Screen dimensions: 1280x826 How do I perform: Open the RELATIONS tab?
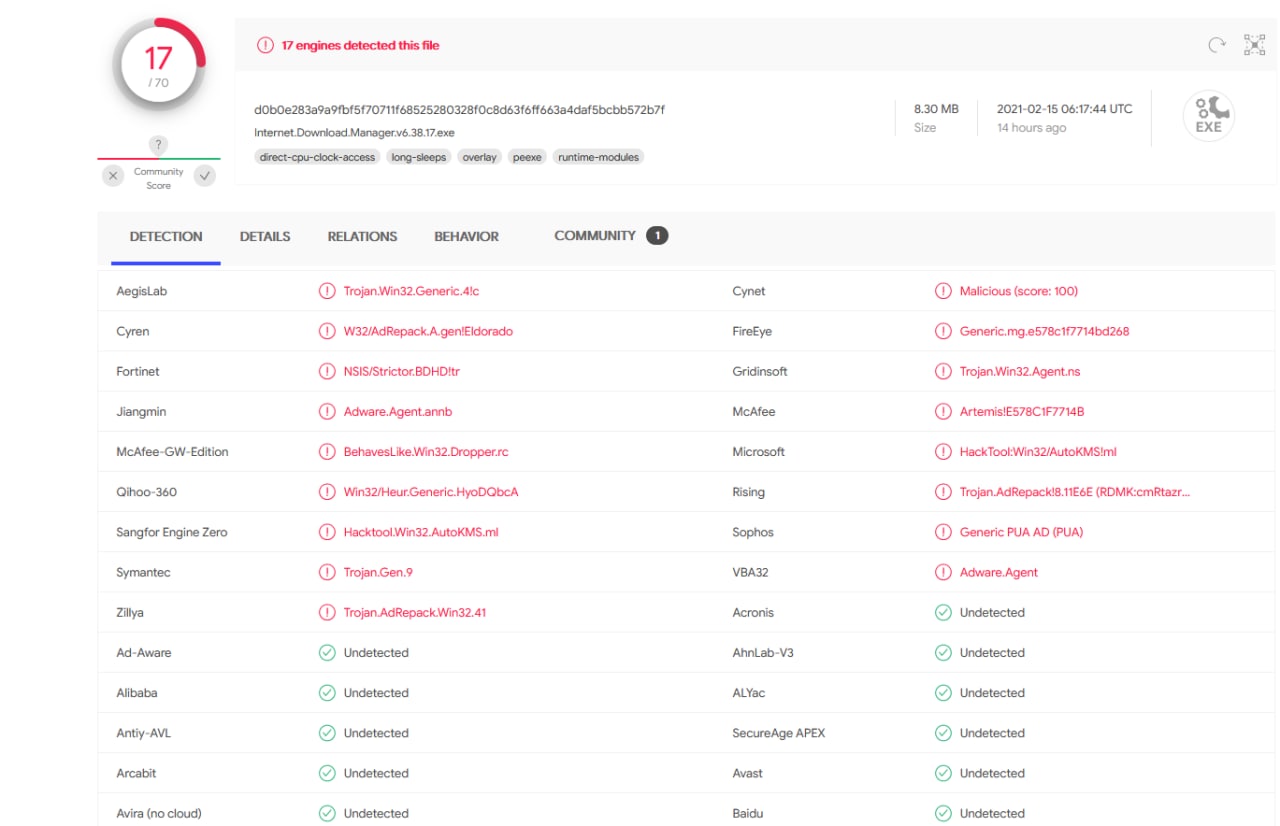coord(362,236)
